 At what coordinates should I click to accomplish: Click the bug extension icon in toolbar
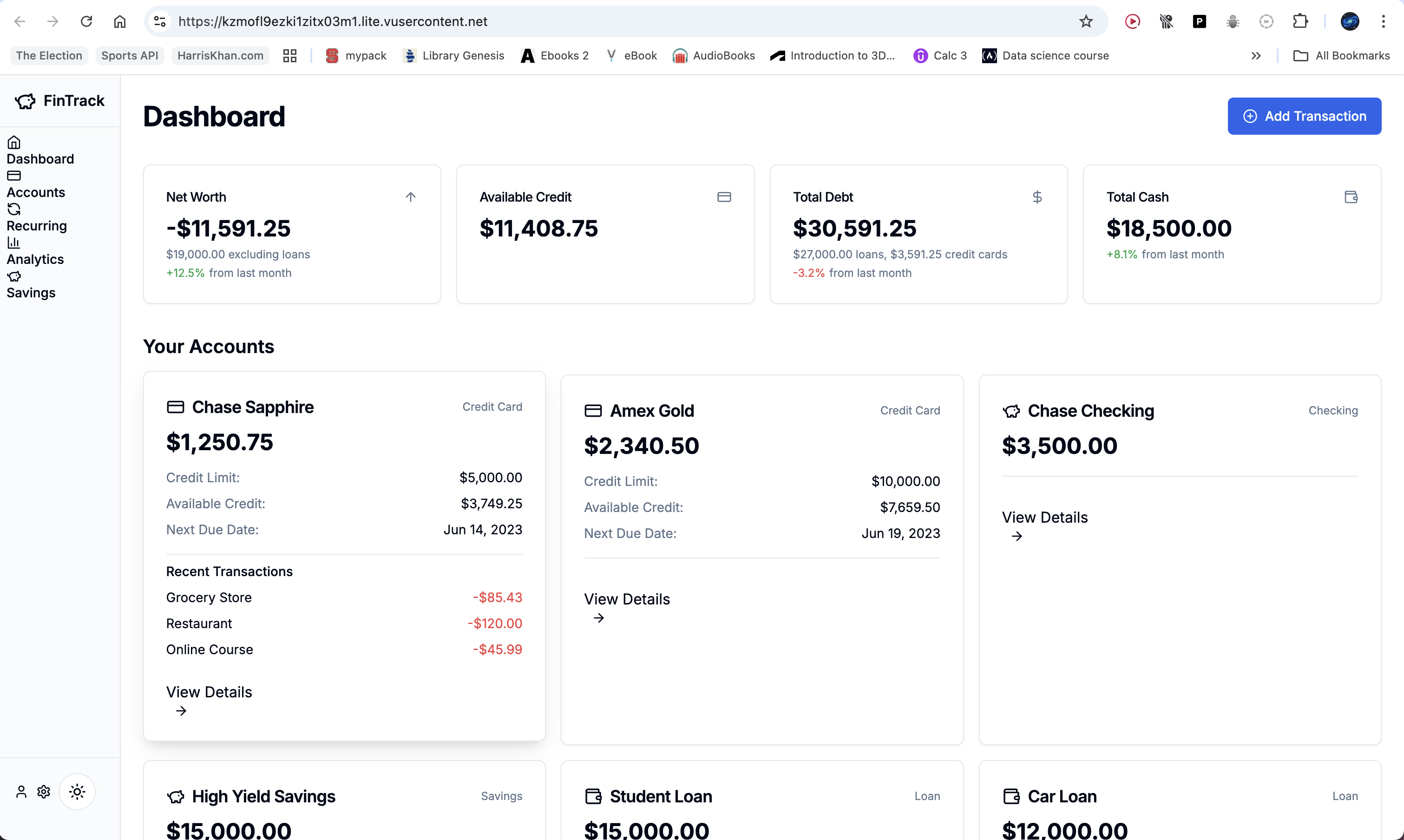[1233, 21]
